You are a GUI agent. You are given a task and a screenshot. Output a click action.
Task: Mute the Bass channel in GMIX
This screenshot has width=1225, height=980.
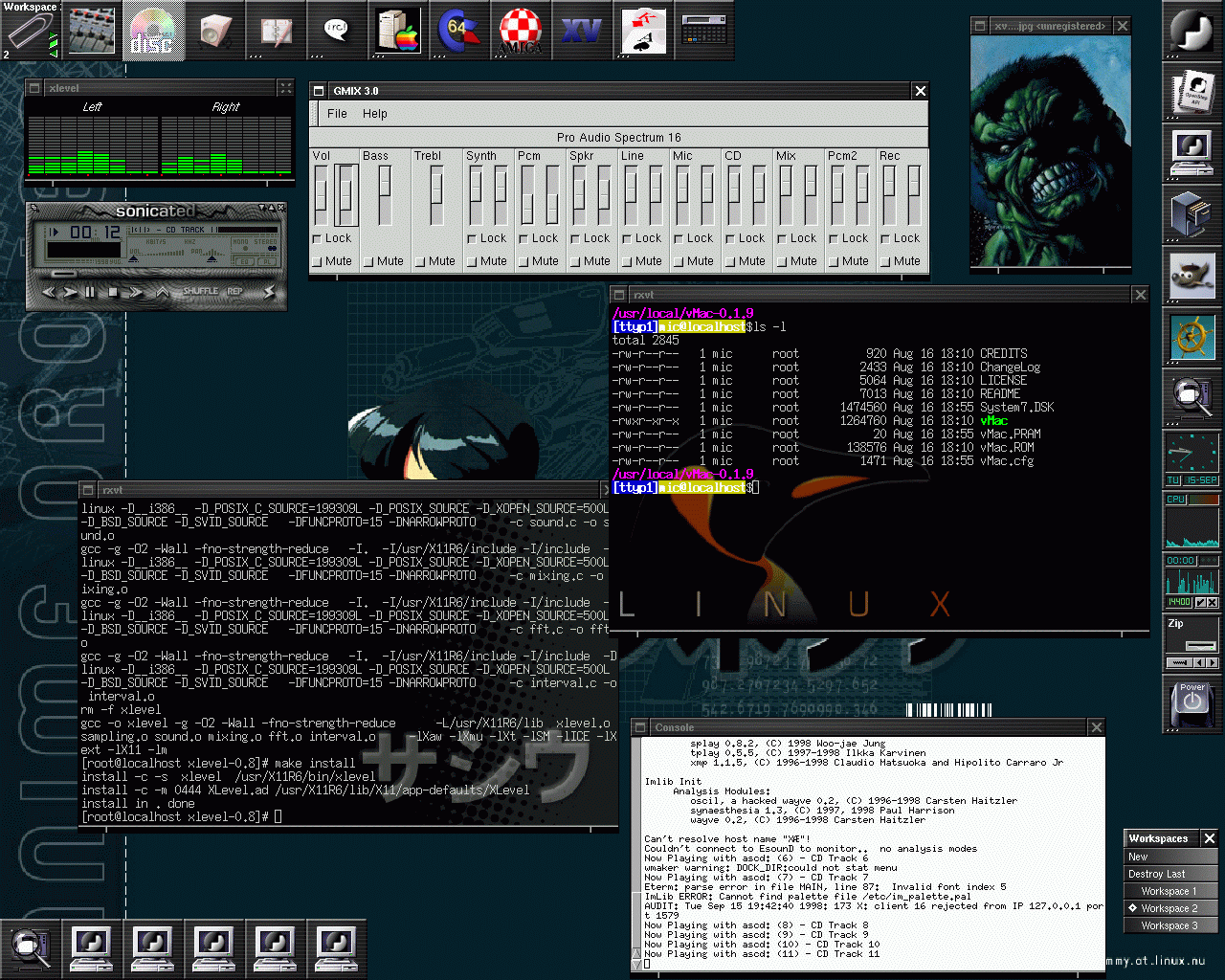(x=369, y=261)
